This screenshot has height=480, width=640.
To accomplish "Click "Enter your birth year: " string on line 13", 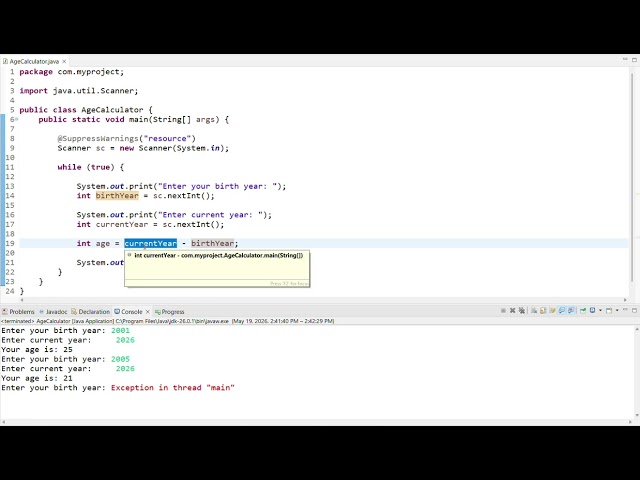I will click(x=218, y=186).
